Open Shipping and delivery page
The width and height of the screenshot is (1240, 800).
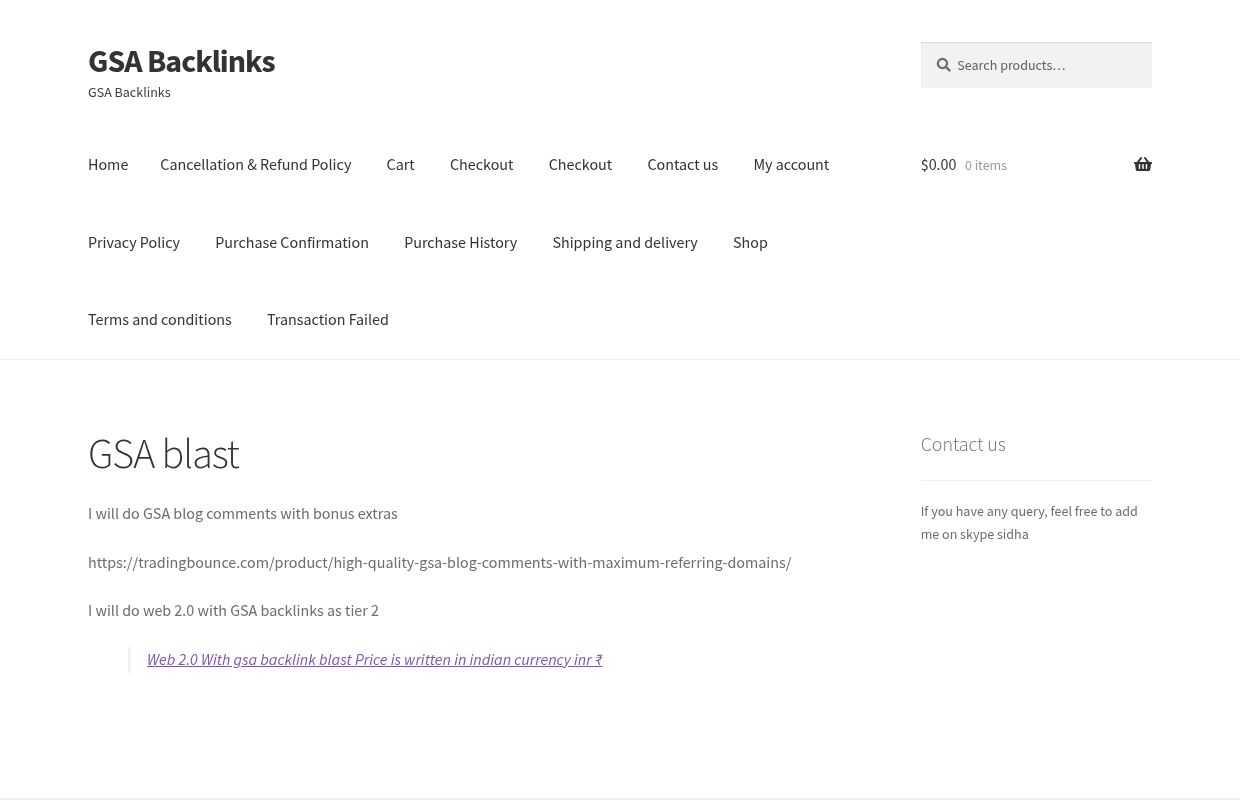(625, 242)
